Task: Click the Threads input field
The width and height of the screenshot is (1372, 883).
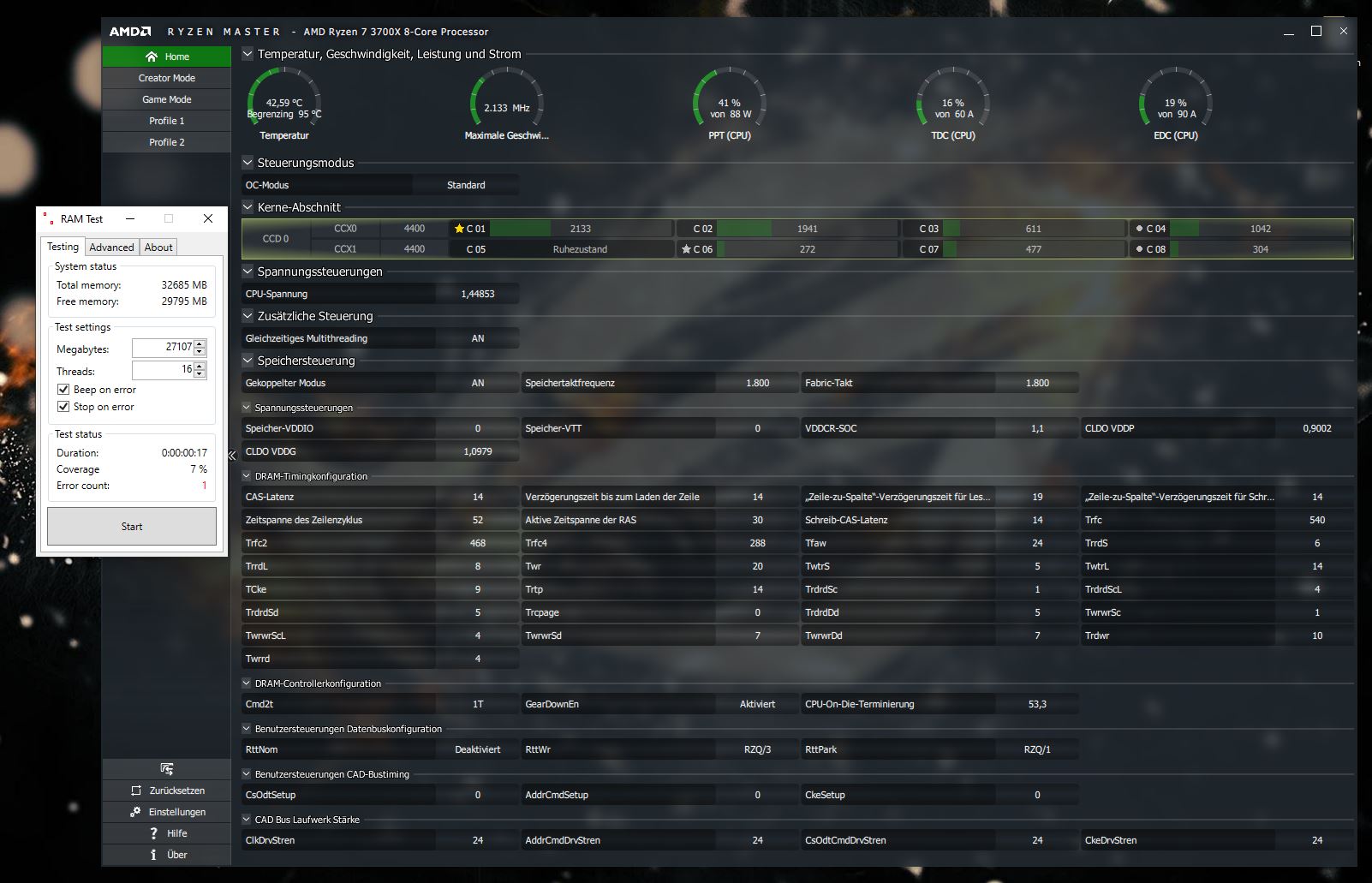Action: tap(163, 369)
